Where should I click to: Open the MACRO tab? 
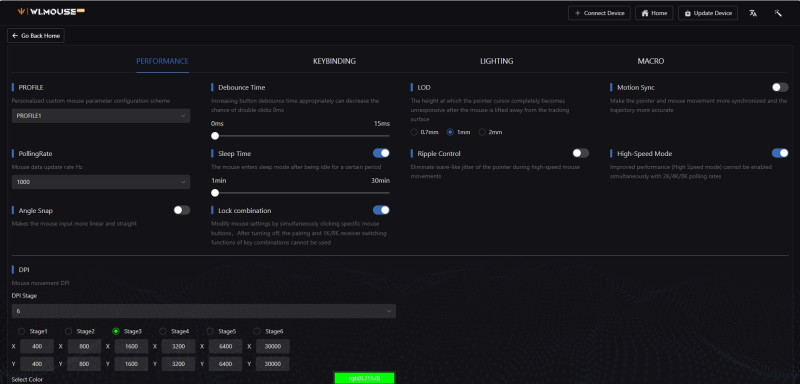click(x=651, y=61)
